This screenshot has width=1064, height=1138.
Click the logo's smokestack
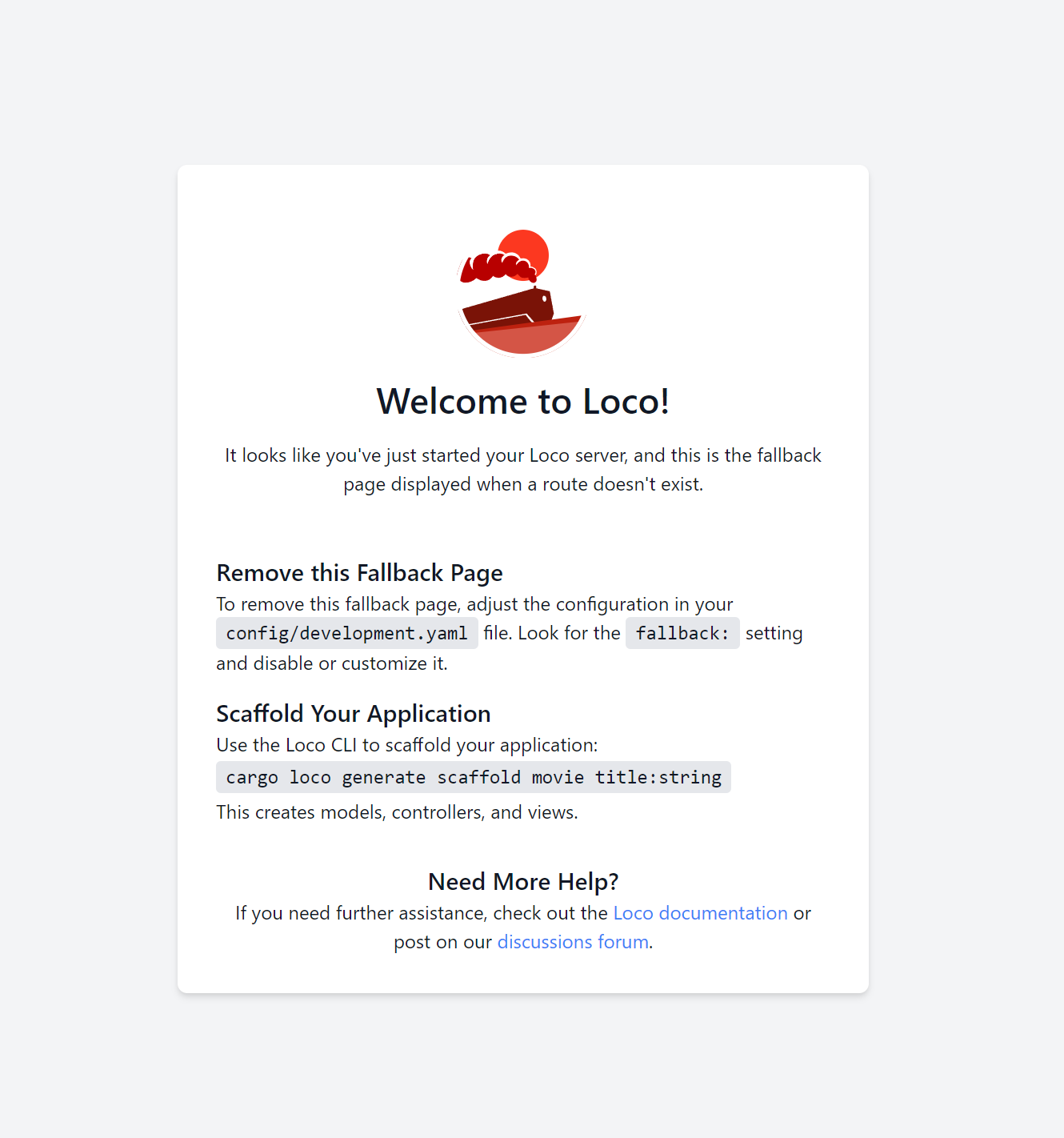pyautogui.click(x=535, y=287)
